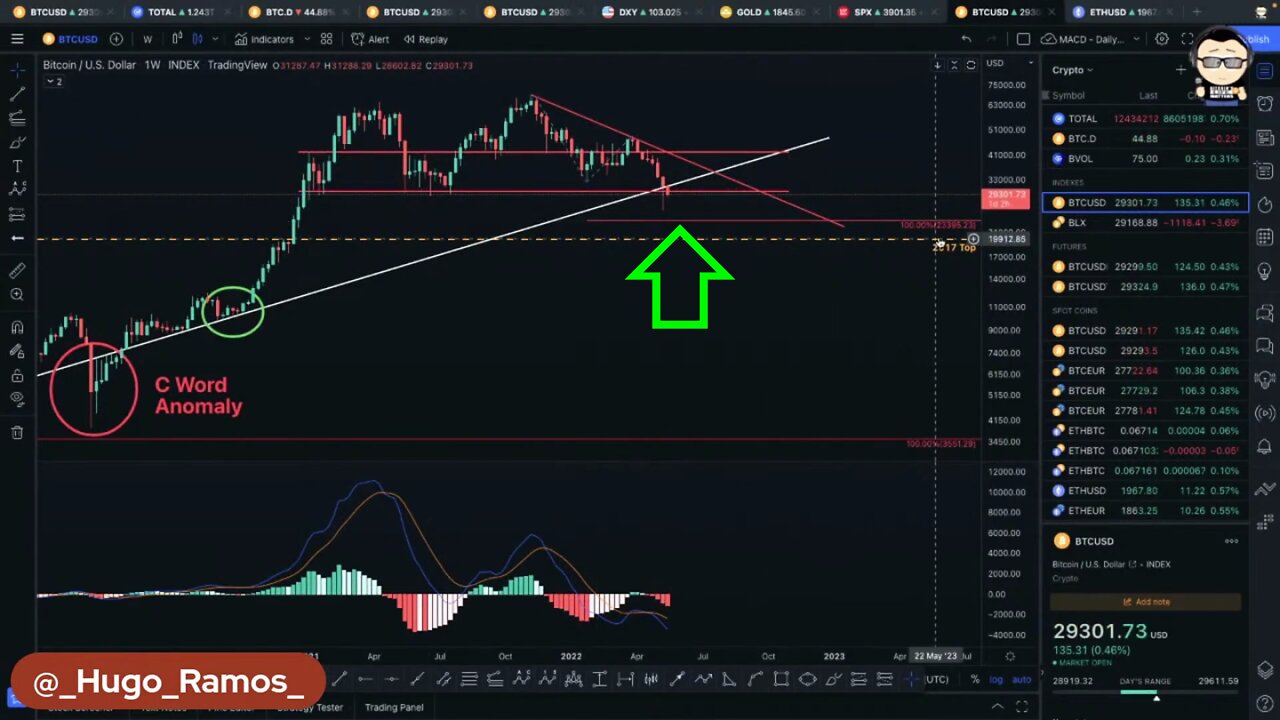The image size is (1280, 720).
Task: Select the rectangle tool in bottom drawing toolbar
Action: [781, 680]
